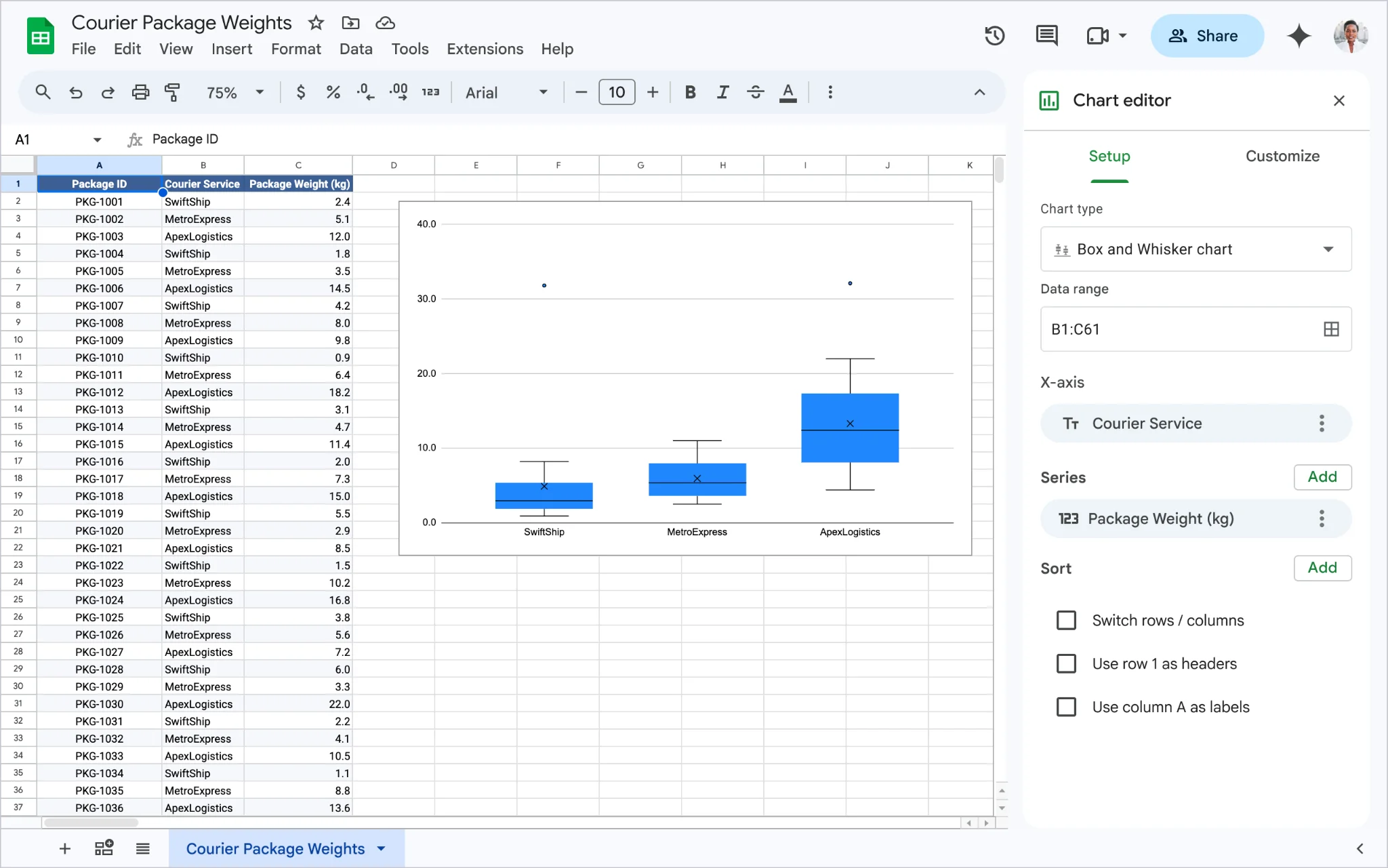The image size is (1388, 868).
Task: Open the Arial font dropdown
Action: coord(506,92)
